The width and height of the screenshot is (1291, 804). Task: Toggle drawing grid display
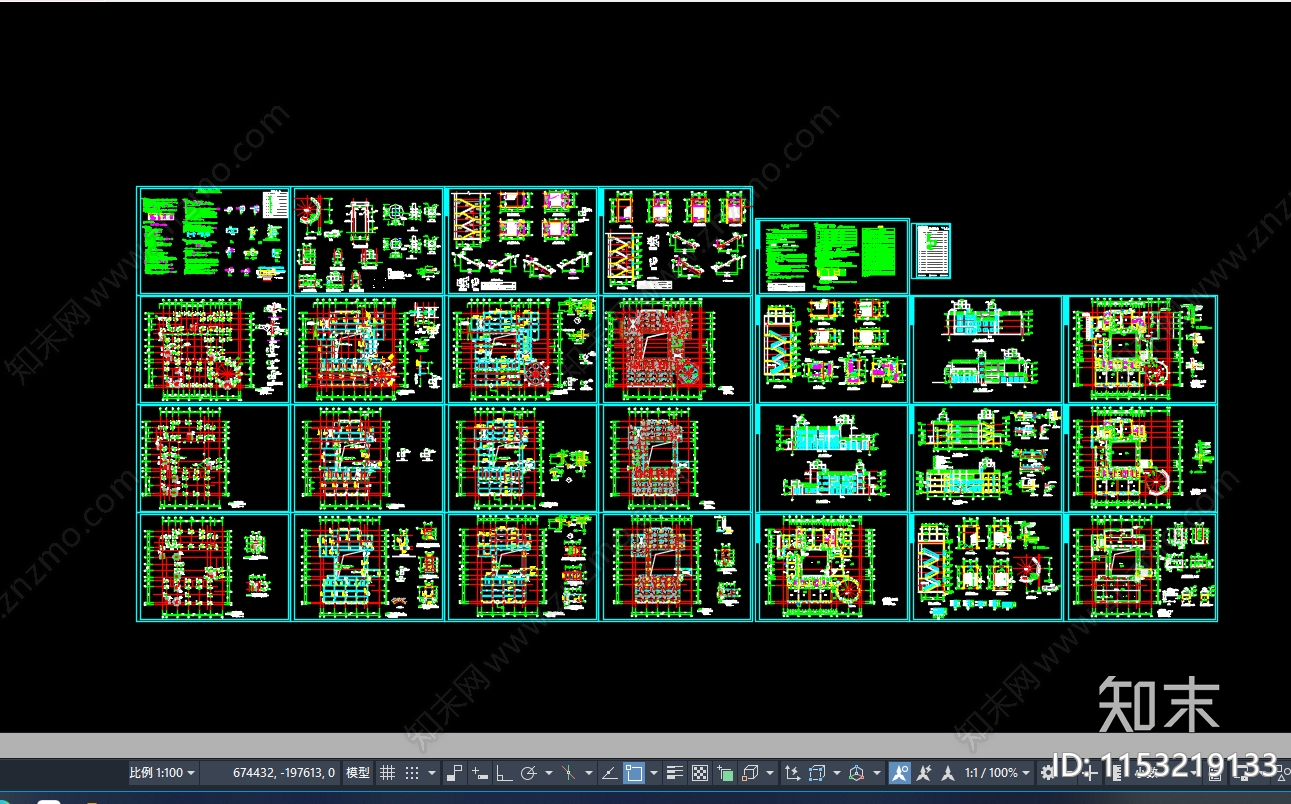pos(388,772)
